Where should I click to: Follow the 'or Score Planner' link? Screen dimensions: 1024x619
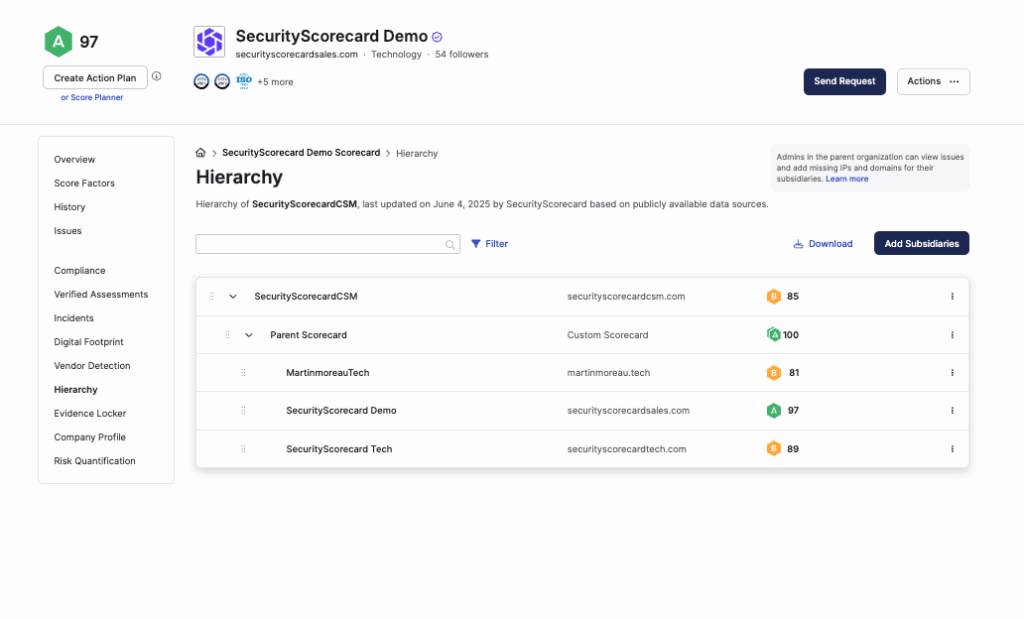92,97
